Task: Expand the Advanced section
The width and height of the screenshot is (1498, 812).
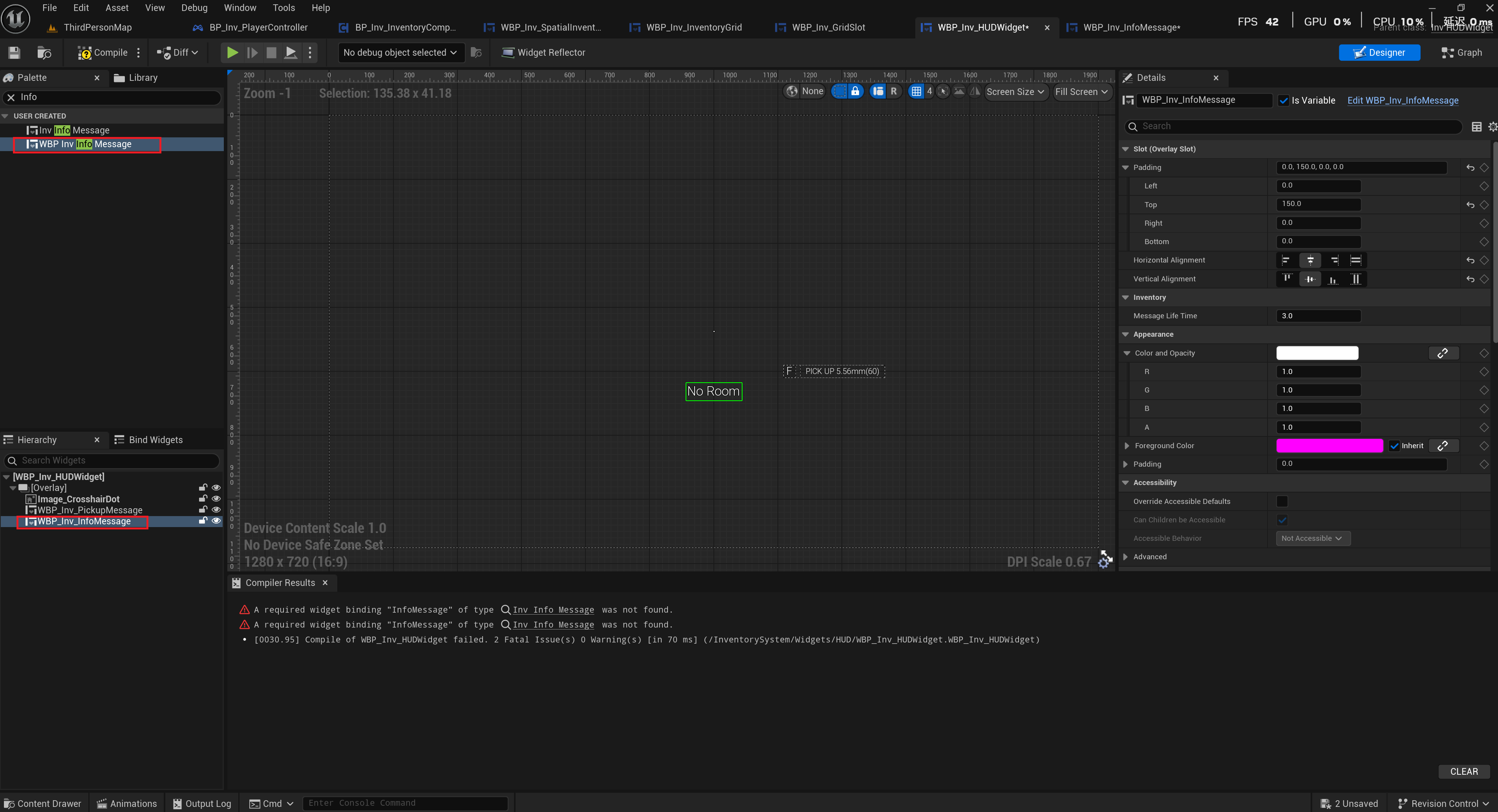Action: pyautogui.click(x=1127, y=557)
